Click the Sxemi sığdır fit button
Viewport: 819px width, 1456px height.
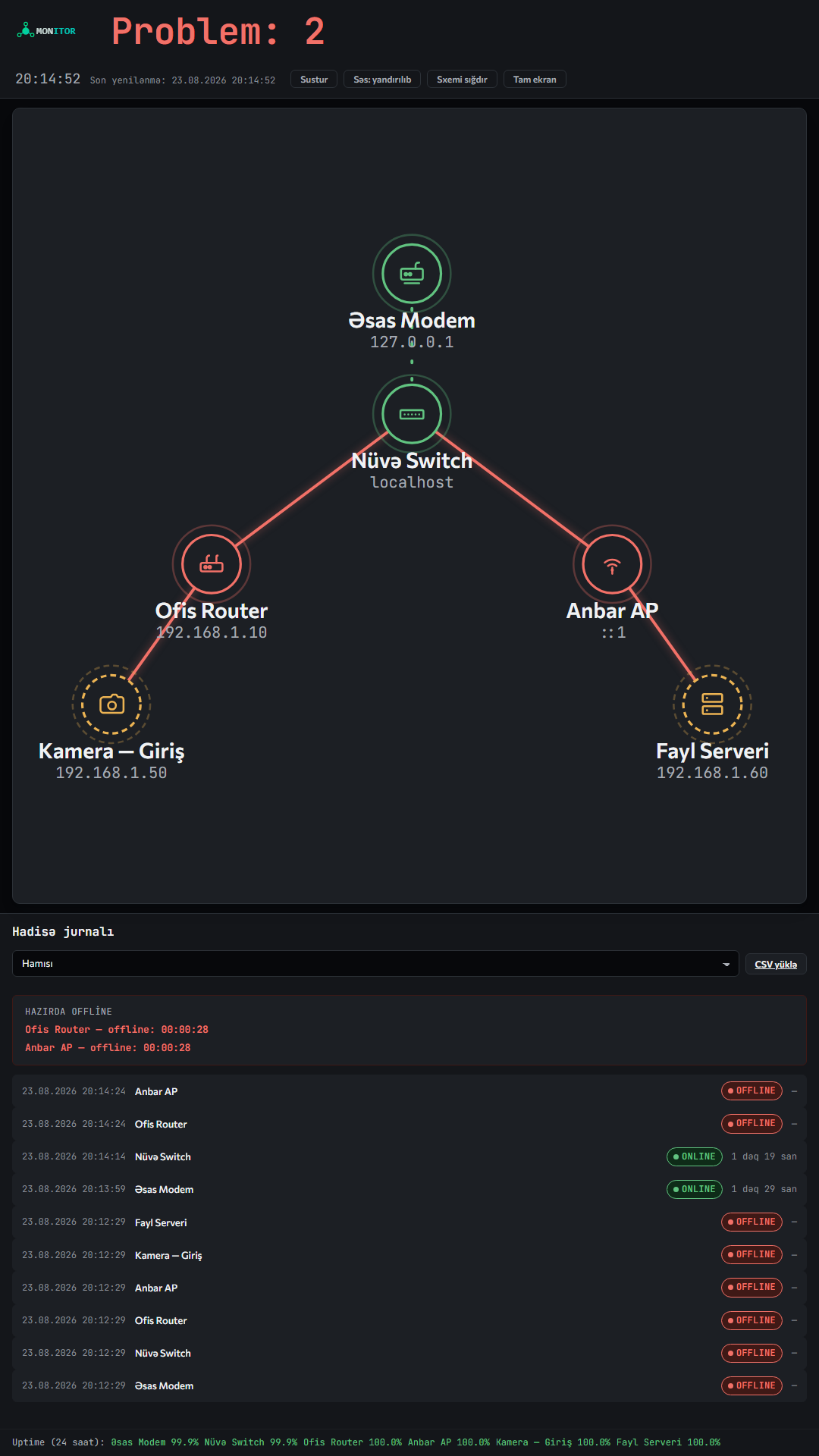(x=462, y=80)
